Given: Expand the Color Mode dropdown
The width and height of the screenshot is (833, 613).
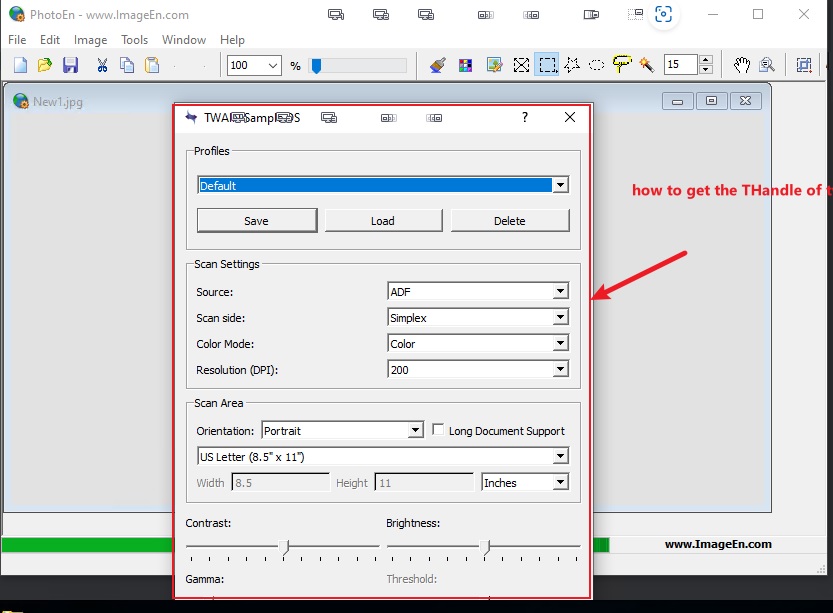Looking at the screenshot, I should [x=560, y=343].
